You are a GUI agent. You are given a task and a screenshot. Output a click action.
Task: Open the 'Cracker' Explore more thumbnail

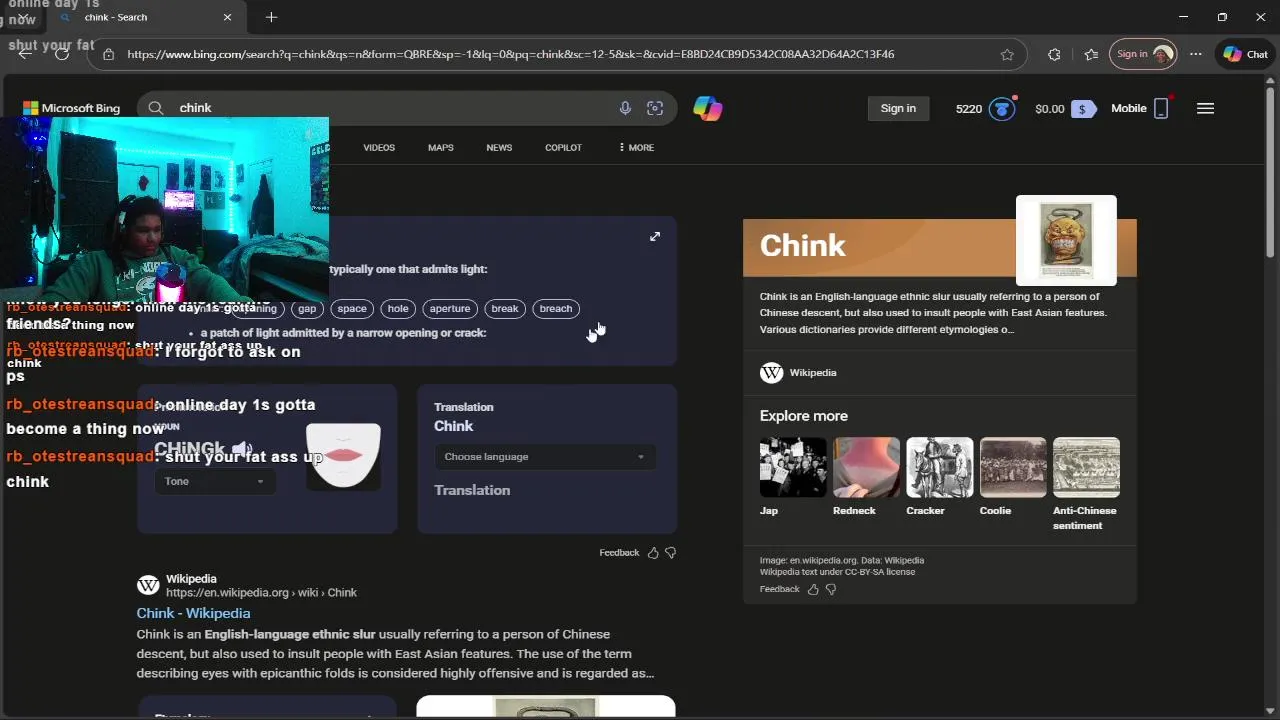pos(939,467)
